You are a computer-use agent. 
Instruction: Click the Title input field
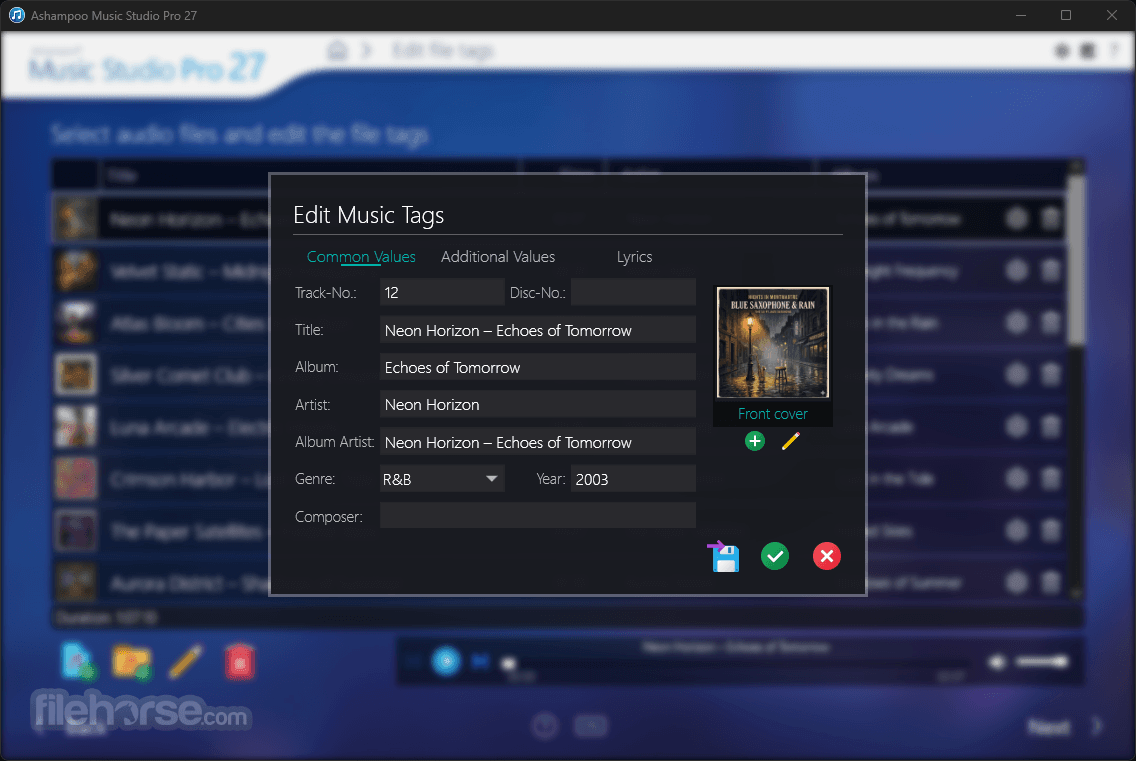(538, 330)
